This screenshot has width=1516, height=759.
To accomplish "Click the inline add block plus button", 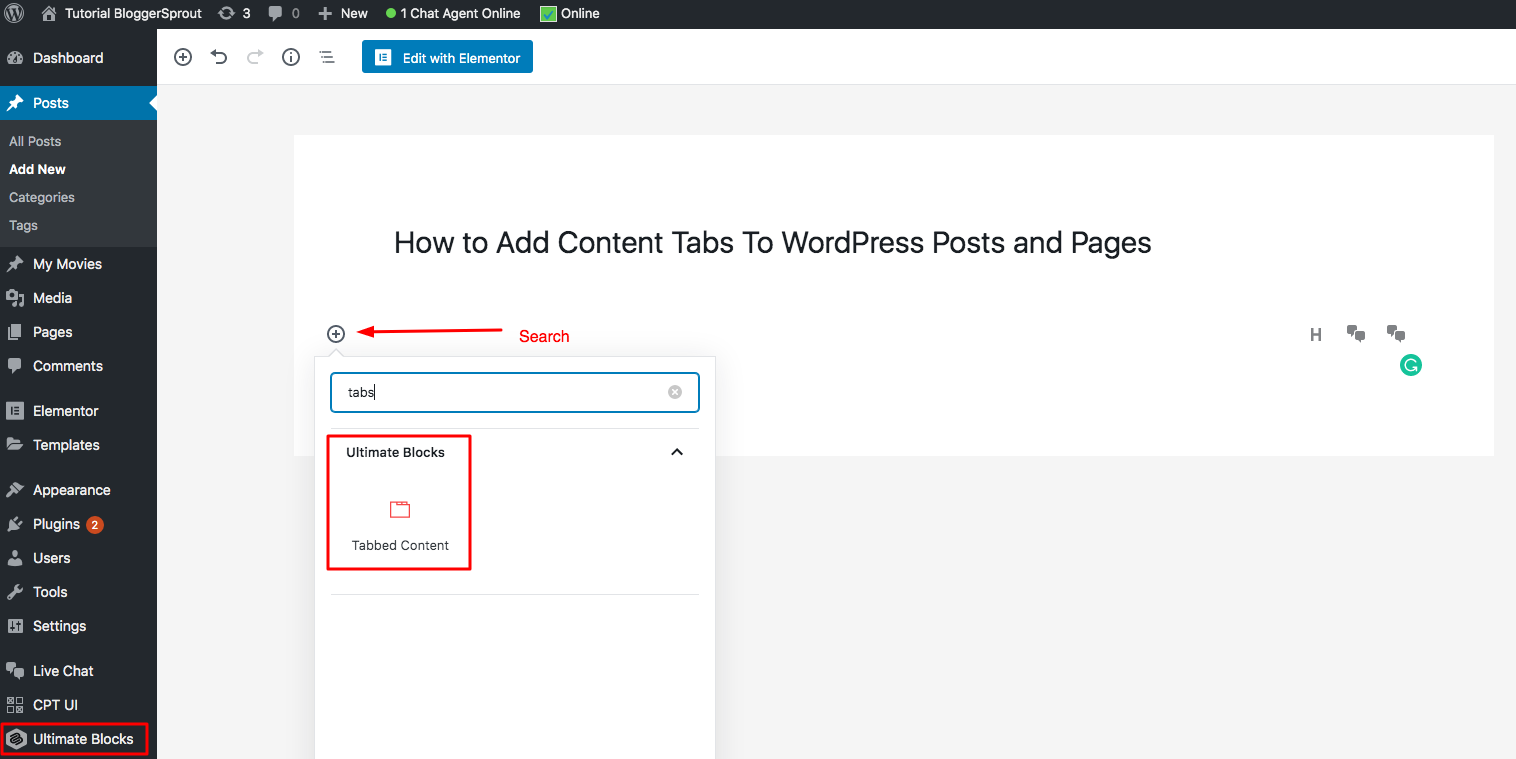I will (x=336, y=334).
